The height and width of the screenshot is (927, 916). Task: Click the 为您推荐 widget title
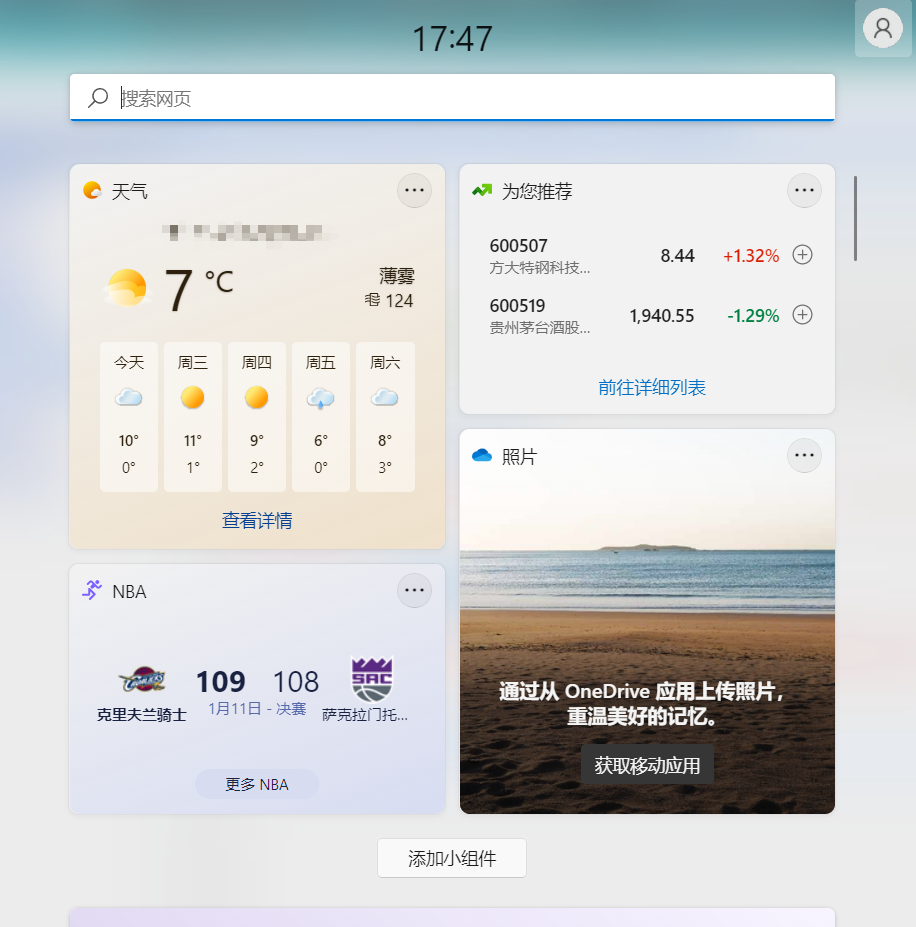[x=537, y=191]
